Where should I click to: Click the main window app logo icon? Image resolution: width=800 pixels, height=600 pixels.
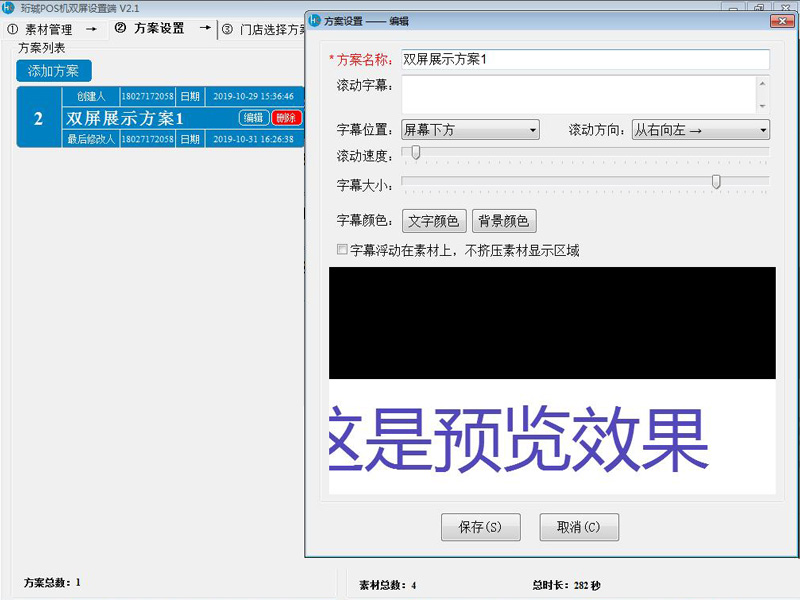pos(8,8)
